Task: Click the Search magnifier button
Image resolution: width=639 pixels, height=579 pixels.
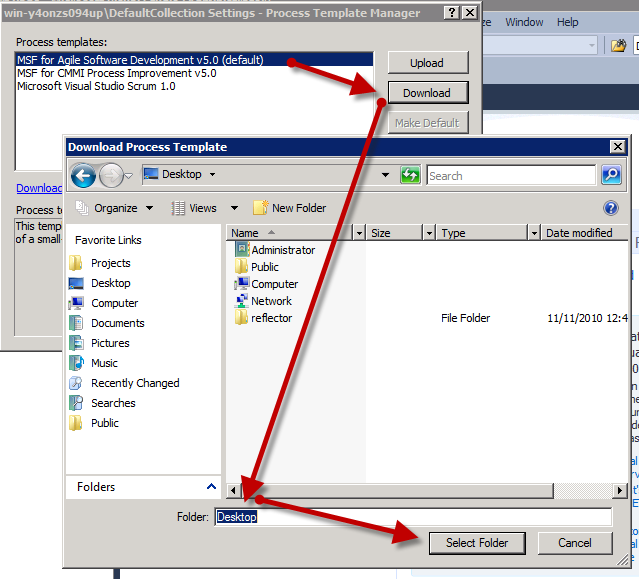Action: [611, 175]
